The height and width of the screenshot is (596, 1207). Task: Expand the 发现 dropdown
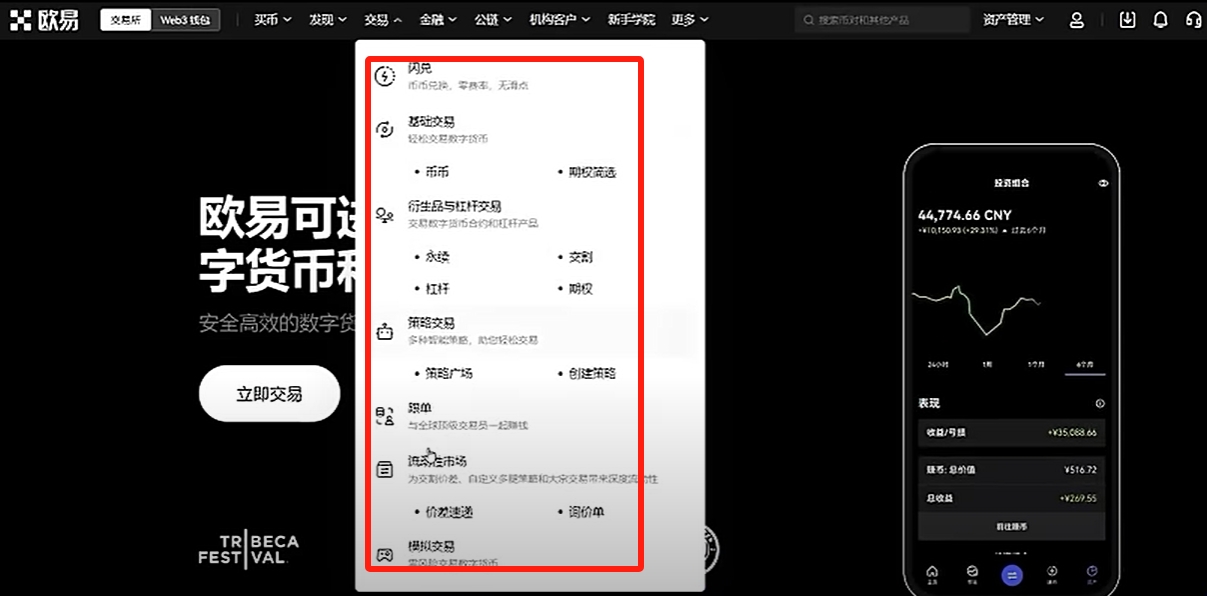[x=328, y=19]
